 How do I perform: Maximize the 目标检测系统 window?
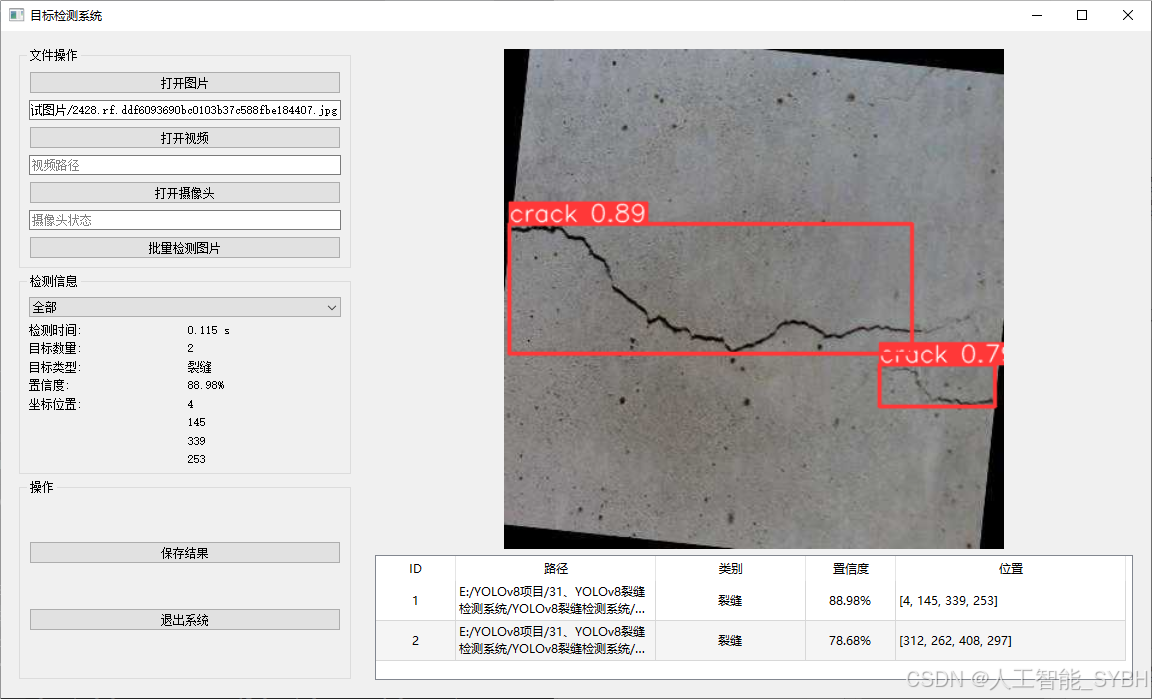(x=1082, y=15)
